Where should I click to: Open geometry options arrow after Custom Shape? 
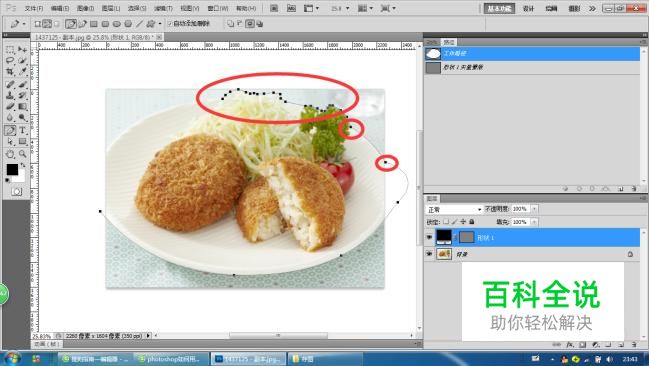(x=160, y=24)
